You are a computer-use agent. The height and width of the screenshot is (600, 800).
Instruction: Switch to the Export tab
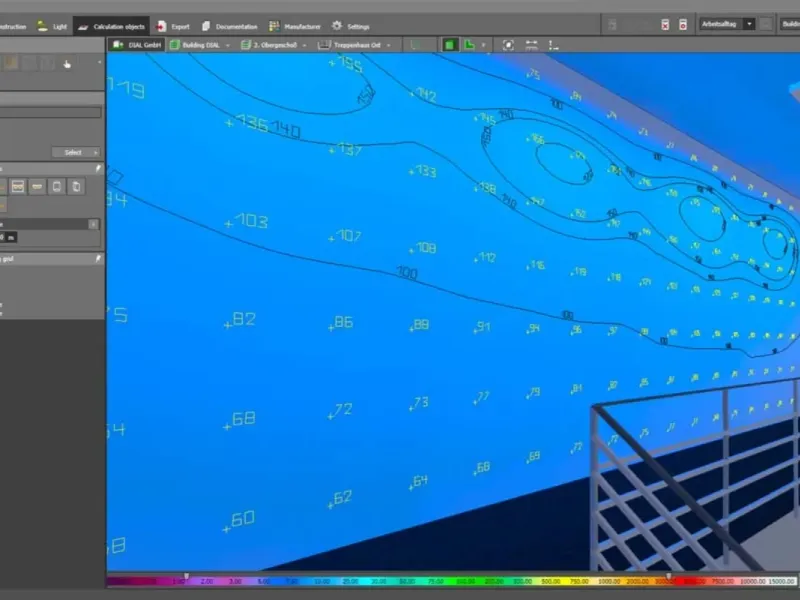click(173, 27)
